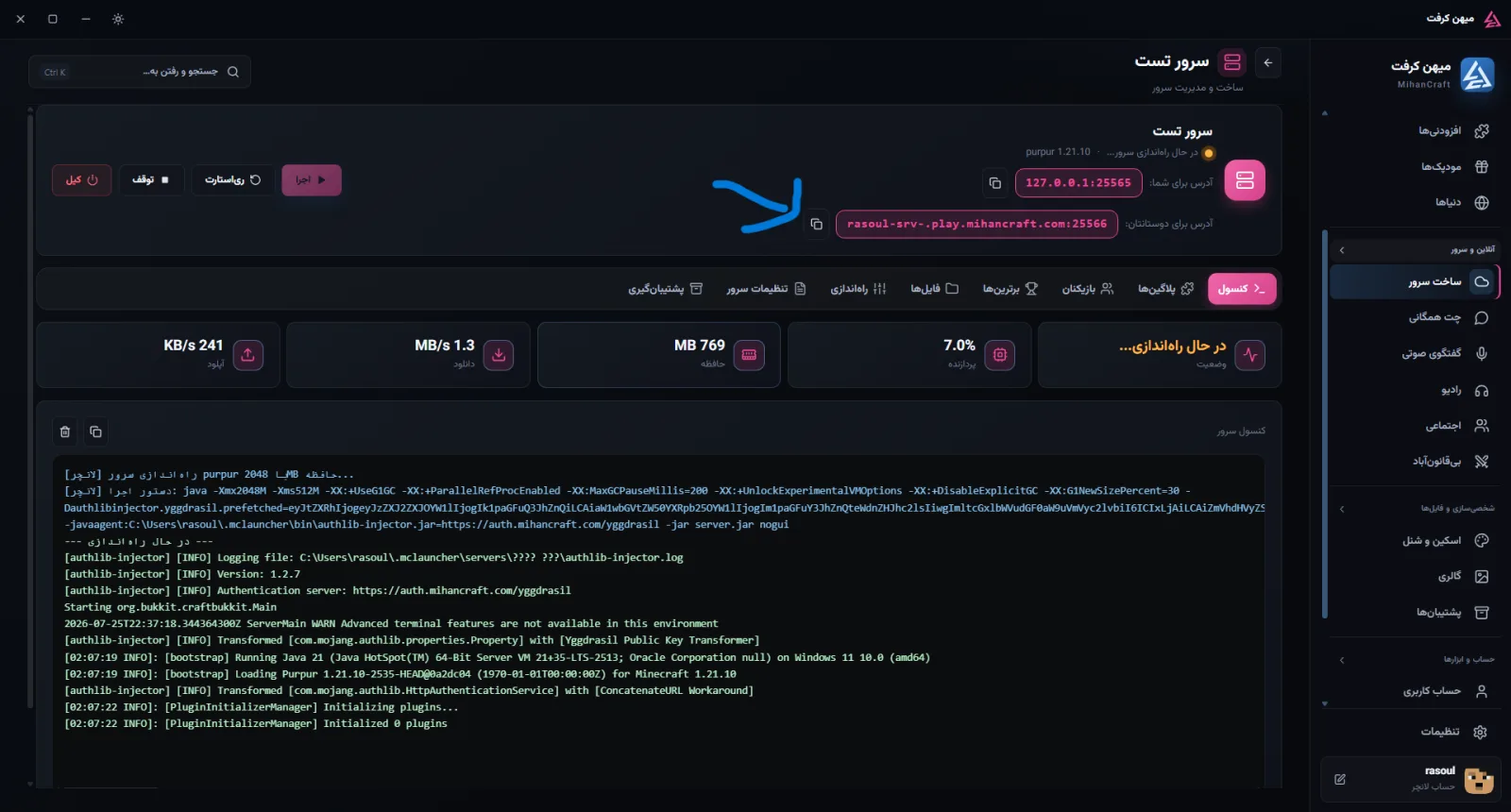Viewport: 1511px width, 812px height.
Task: Click the MihanCraft logo in the sidebar
Action: [1477, 74]
